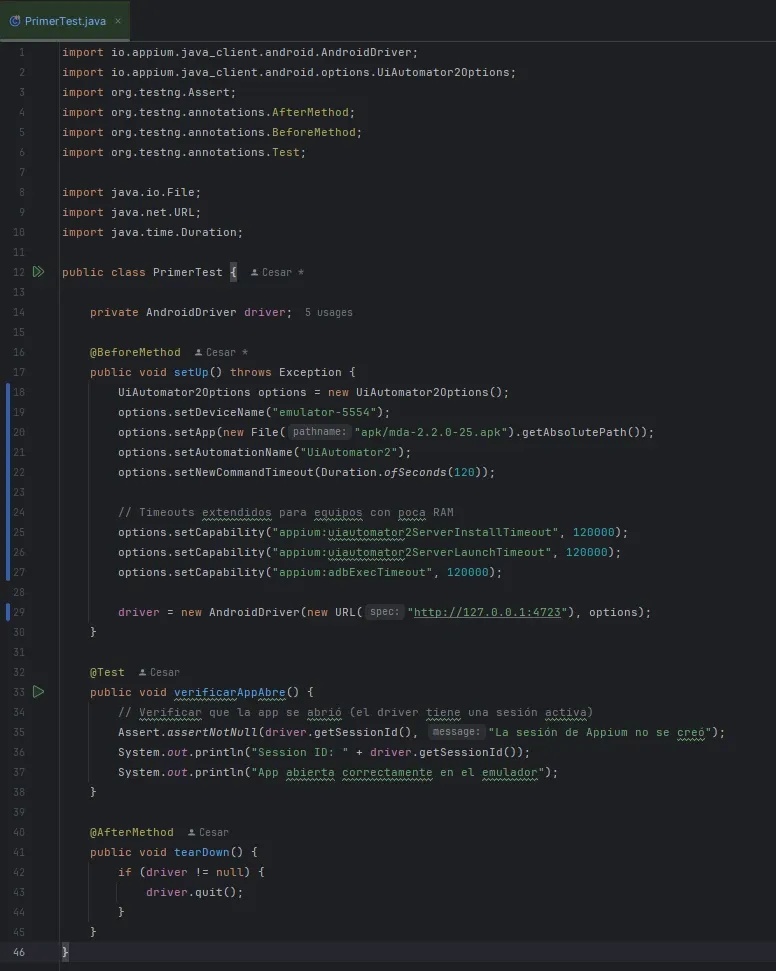The image size is (776, 971).
Task: Click the Verificar que la app comment
Action: [355, 712]
